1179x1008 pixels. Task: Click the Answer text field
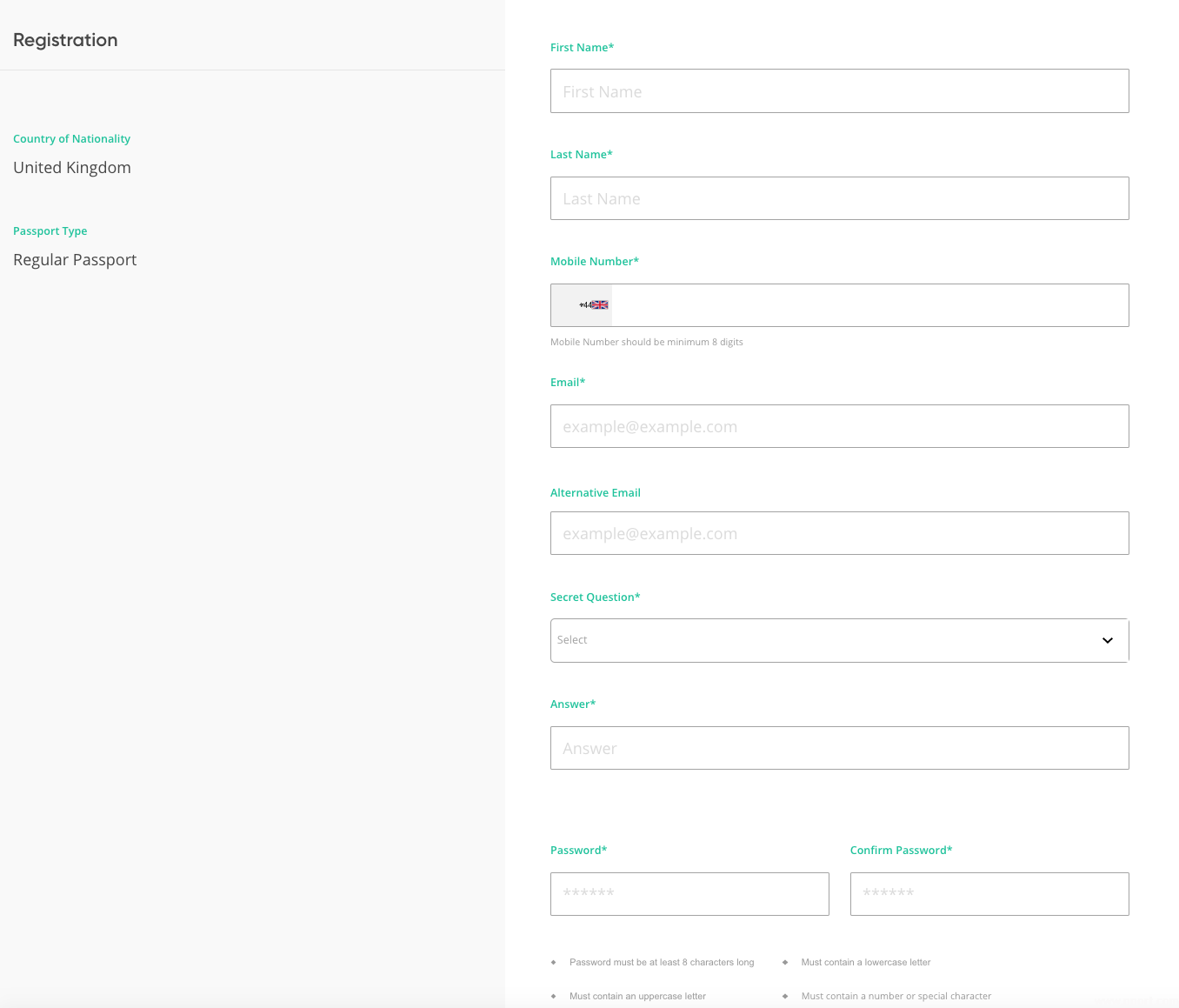click(839, 748)
